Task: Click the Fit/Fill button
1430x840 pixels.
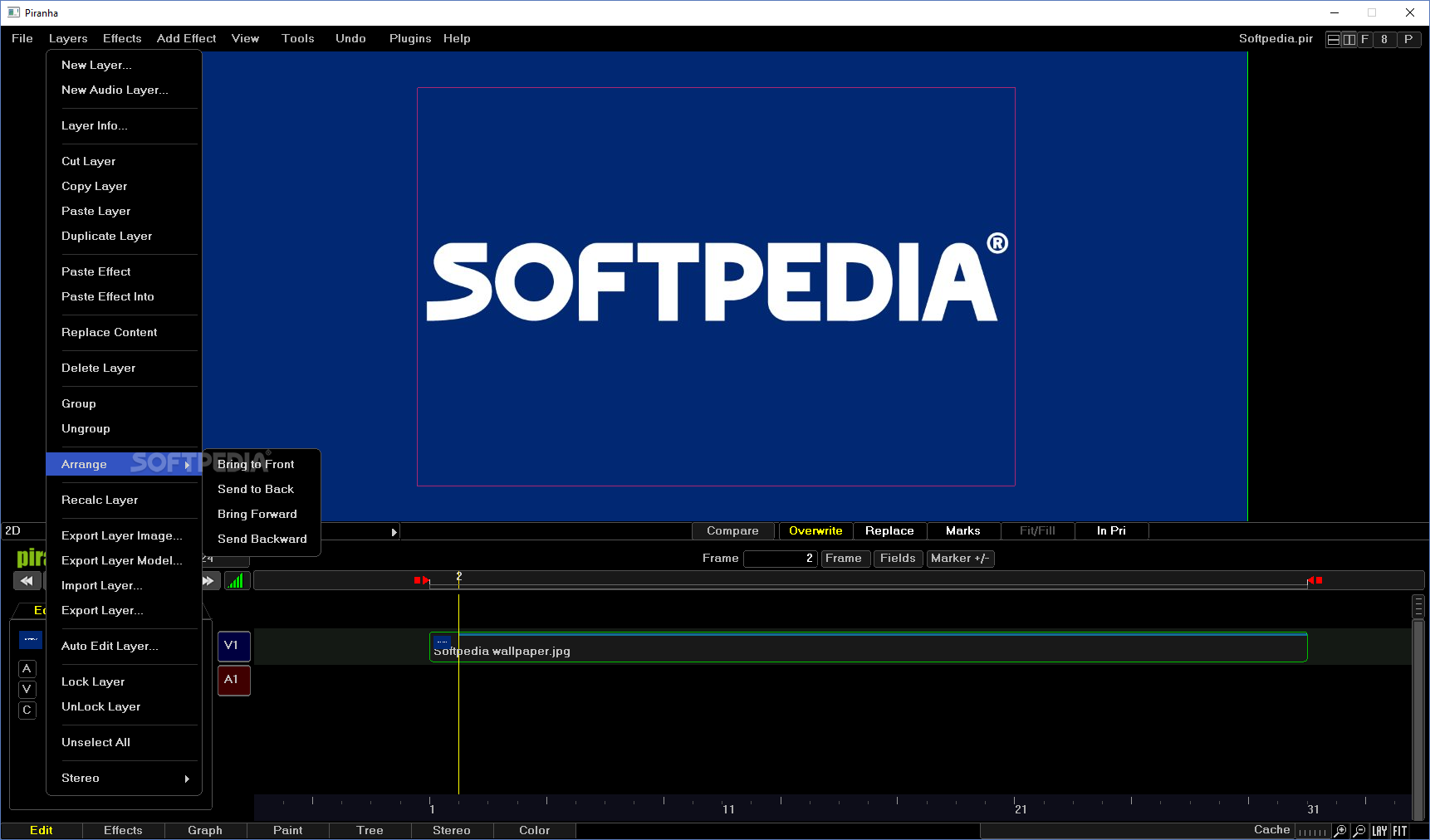Action: pos(1037,531)
